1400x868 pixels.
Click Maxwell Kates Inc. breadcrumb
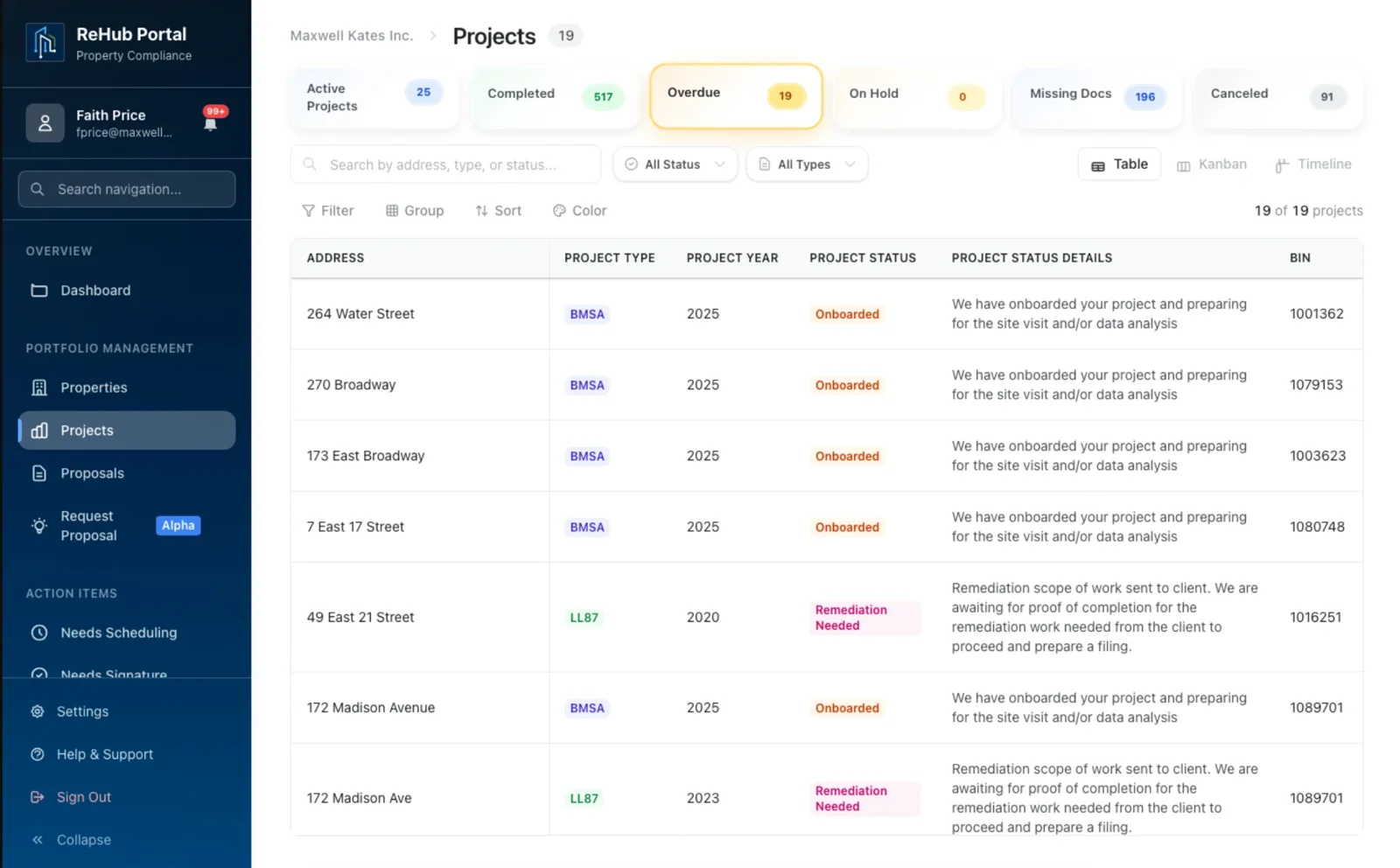point(351,36)
